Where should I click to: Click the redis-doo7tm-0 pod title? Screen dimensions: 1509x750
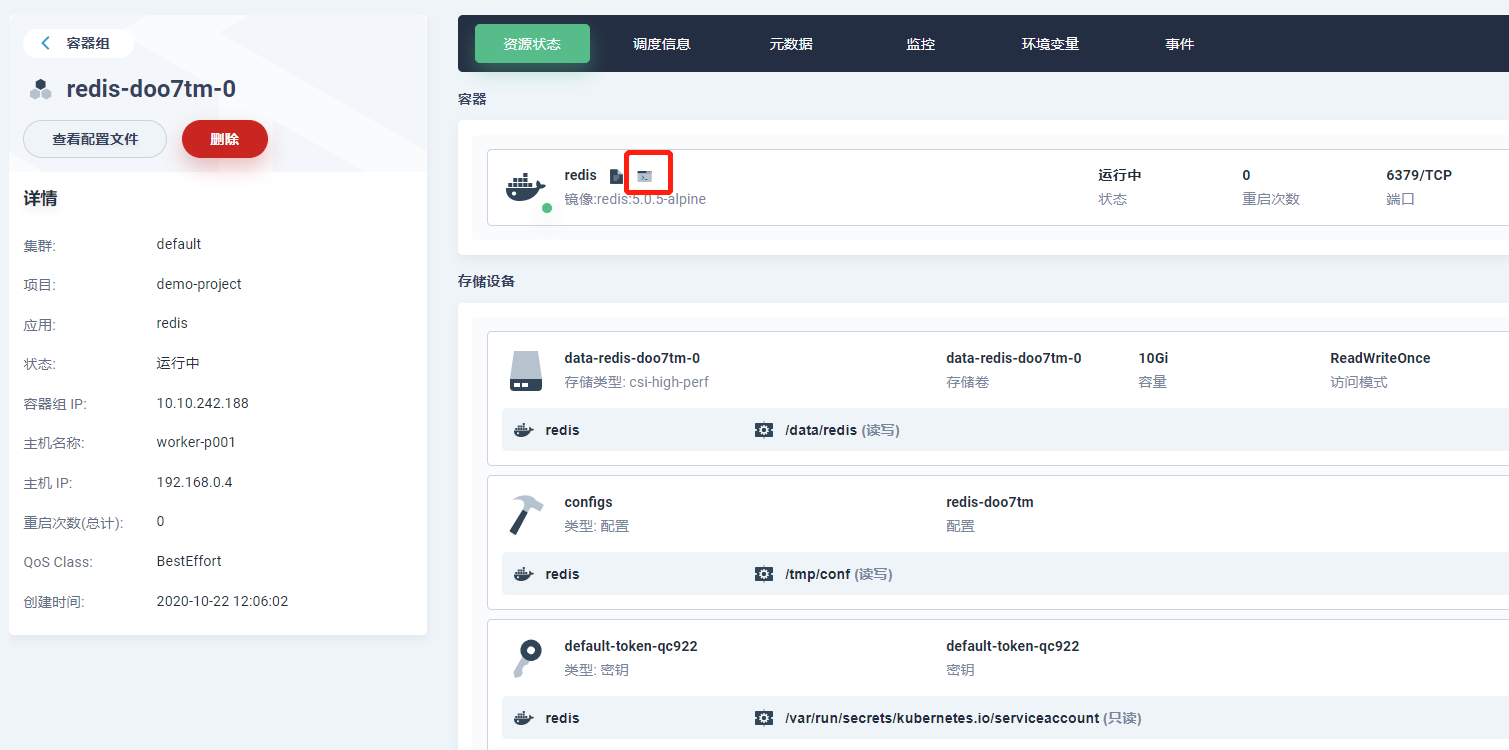[151, 89]
